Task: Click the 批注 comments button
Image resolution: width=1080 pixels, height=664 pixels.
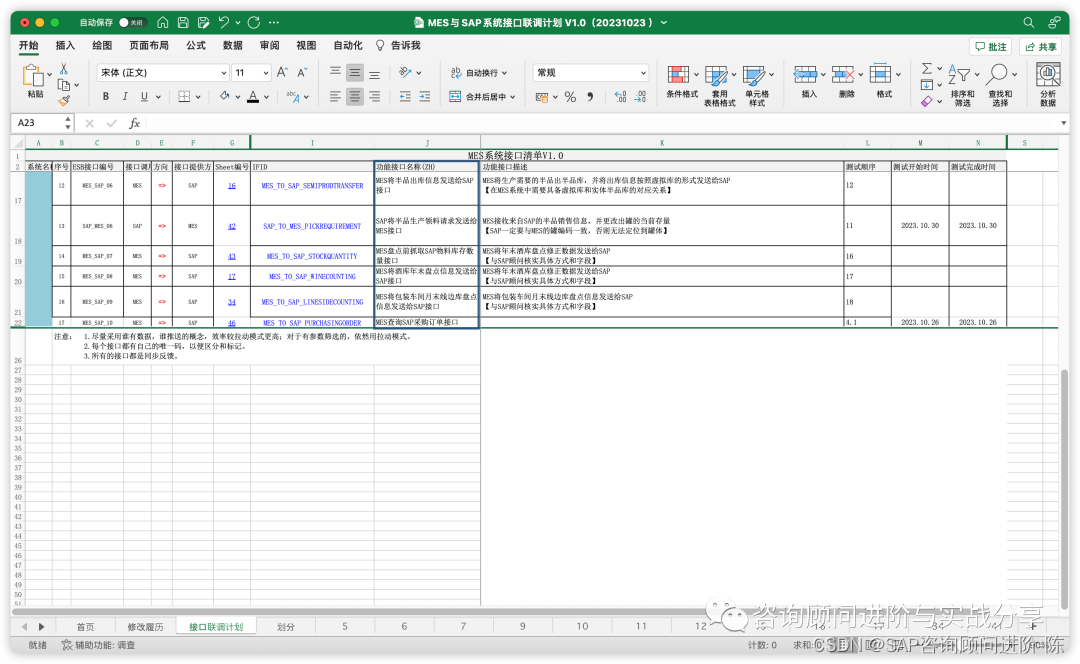Action: click(x=990, y=47)
